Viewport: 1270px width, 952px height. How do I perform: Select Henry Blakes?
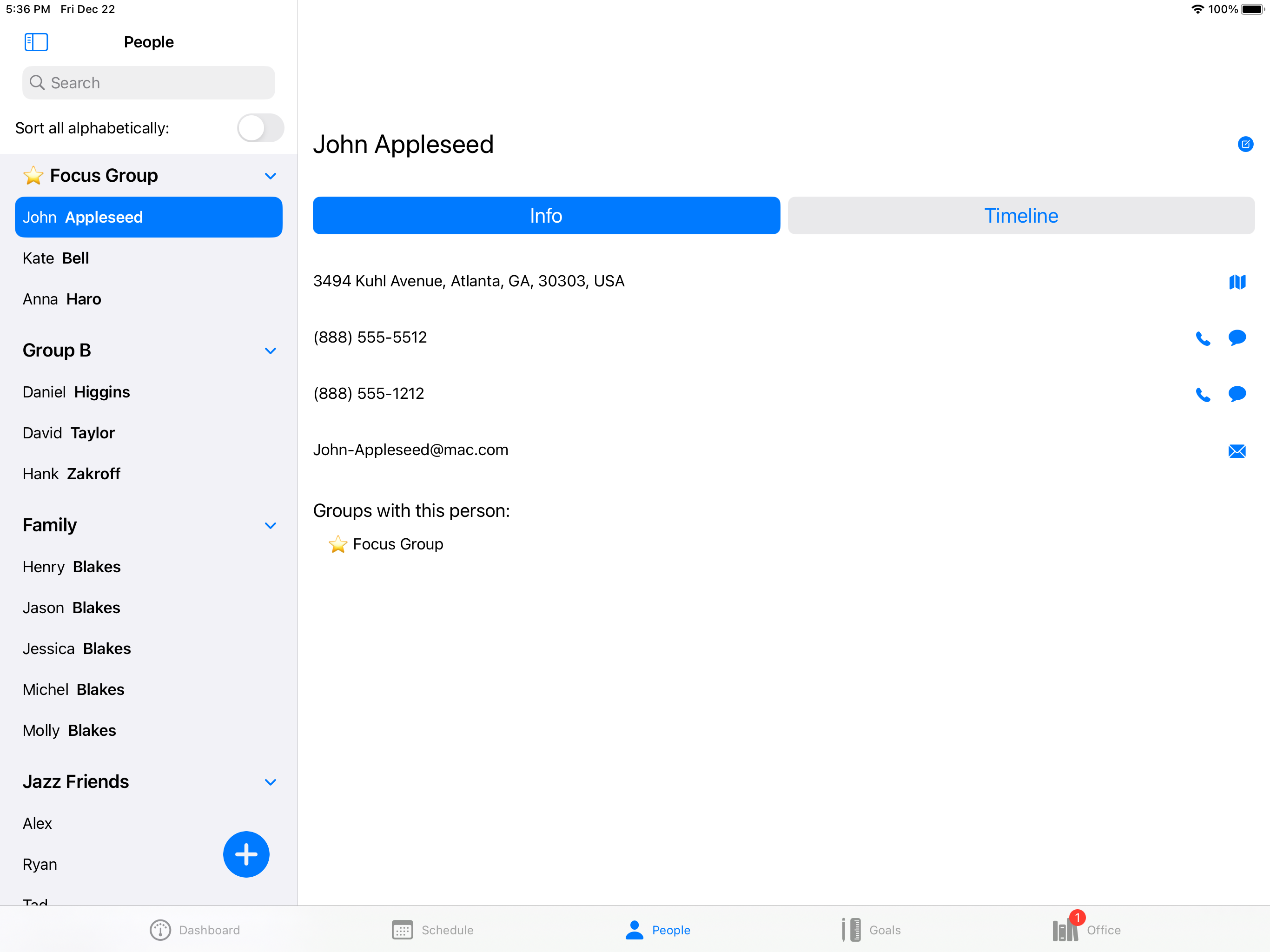coord(149,566)
